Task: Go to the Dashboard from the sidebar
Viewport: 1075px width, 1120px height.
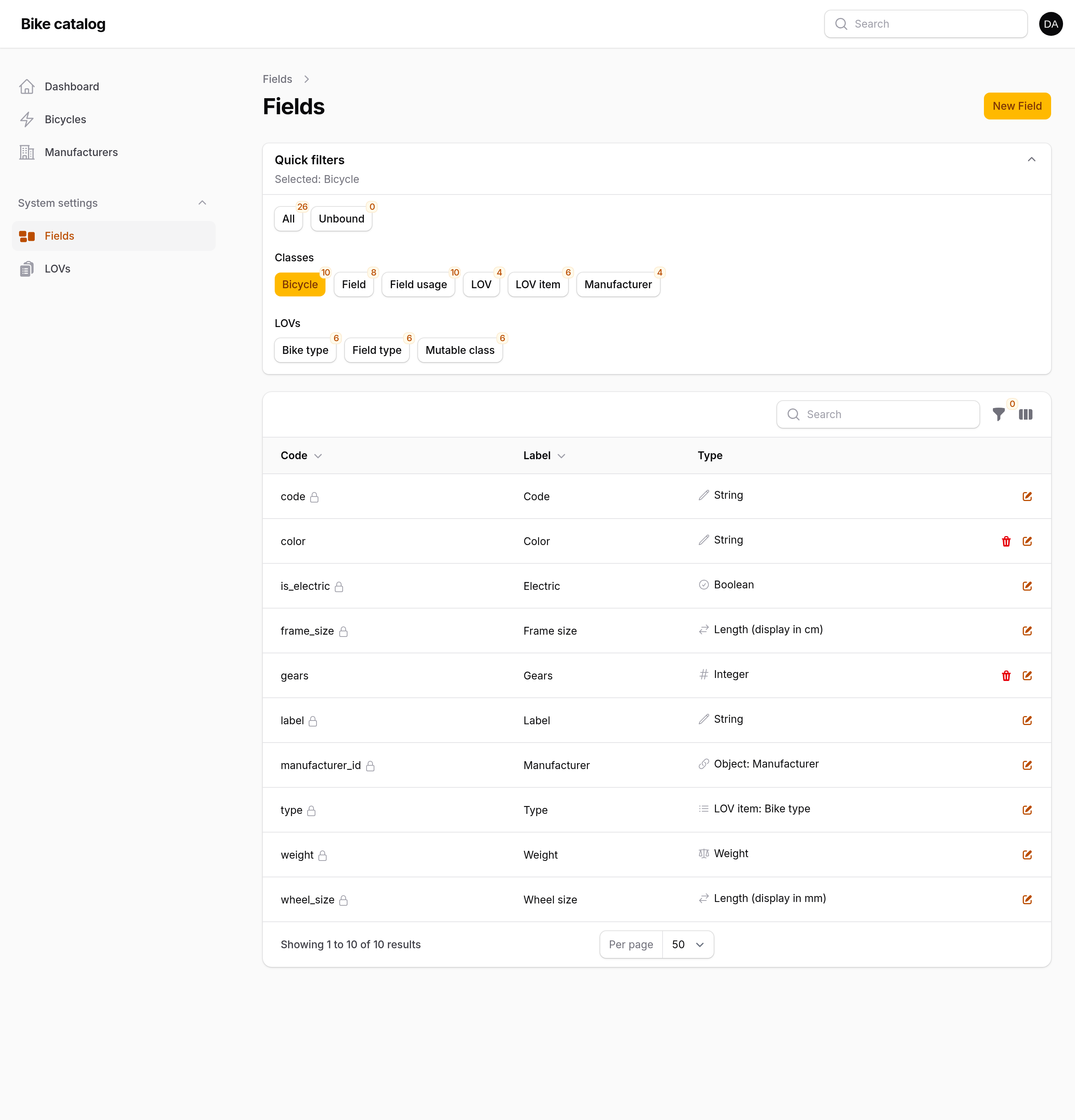Action: [x=114, y=87]
